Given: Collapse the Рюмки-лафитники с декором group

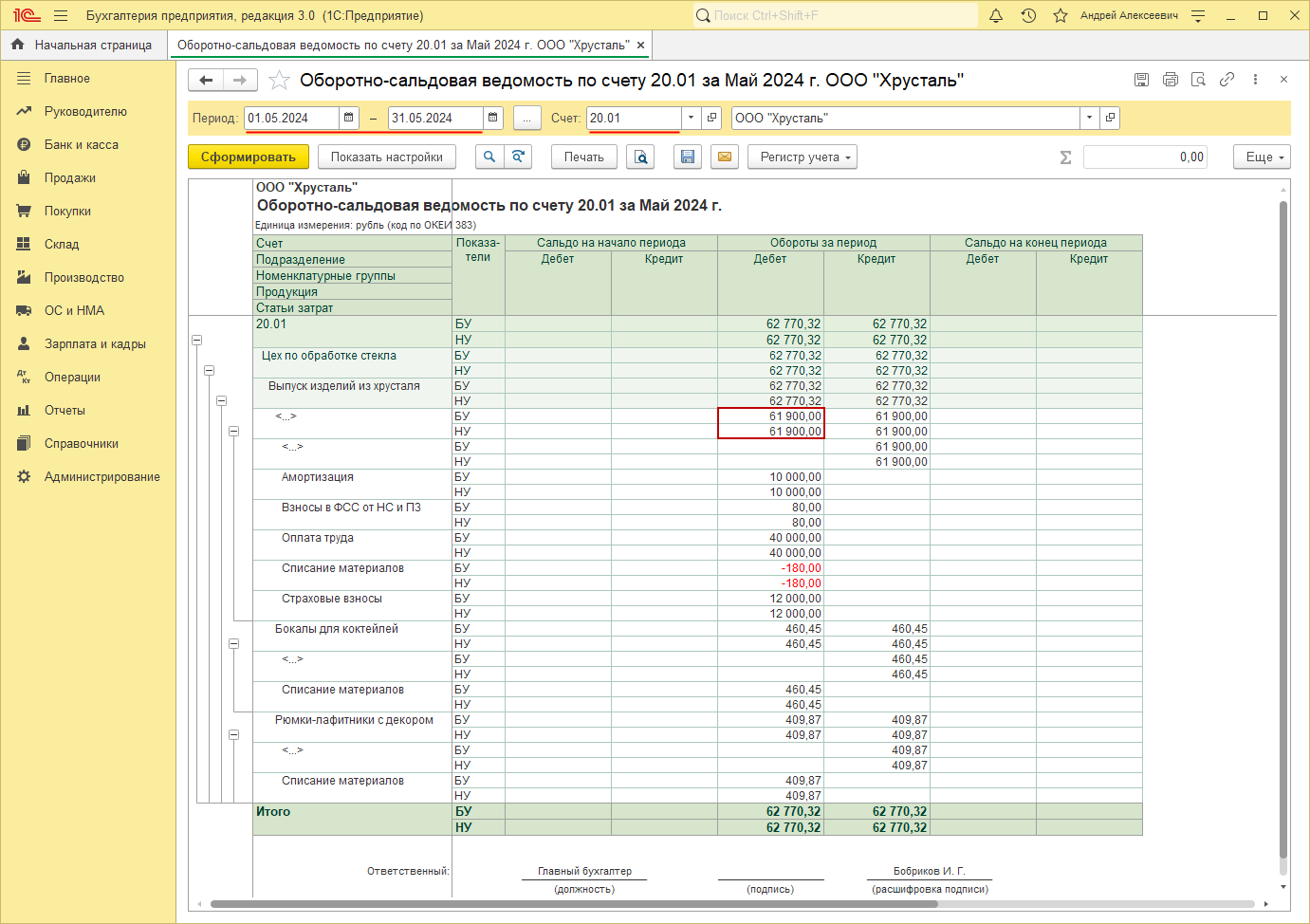Looking at the screenshot, I should [233, 734].
